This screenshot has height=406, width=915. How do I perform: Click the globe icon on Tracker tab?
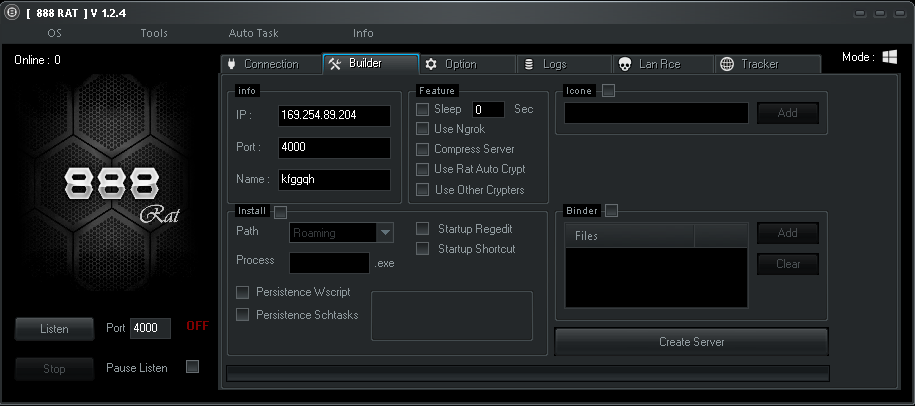coord(726,64)
